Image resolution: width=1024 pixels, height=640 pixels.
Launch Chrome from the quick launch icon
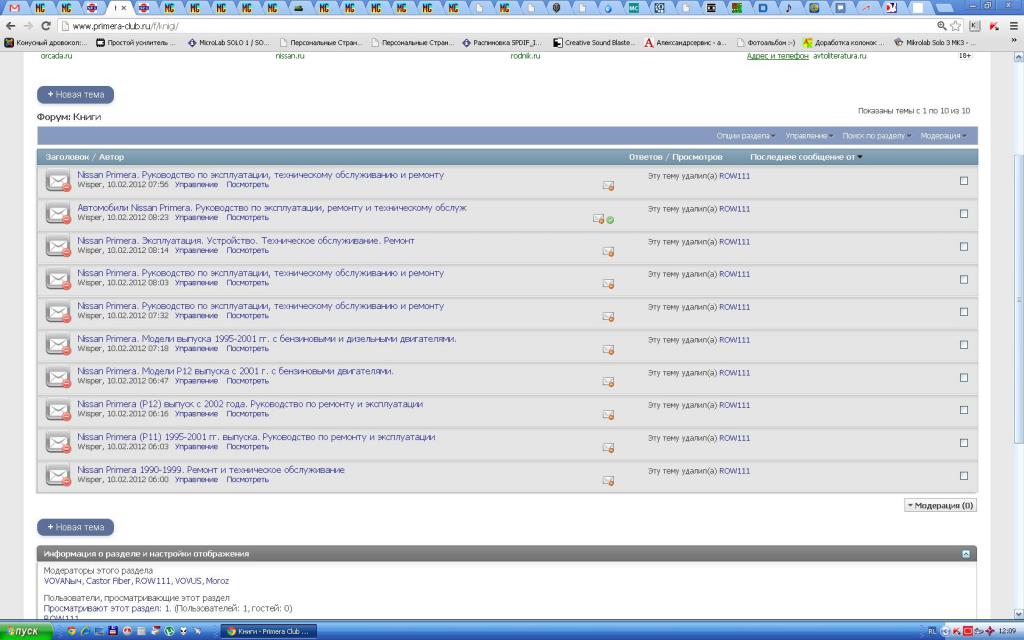coord(72,631)
